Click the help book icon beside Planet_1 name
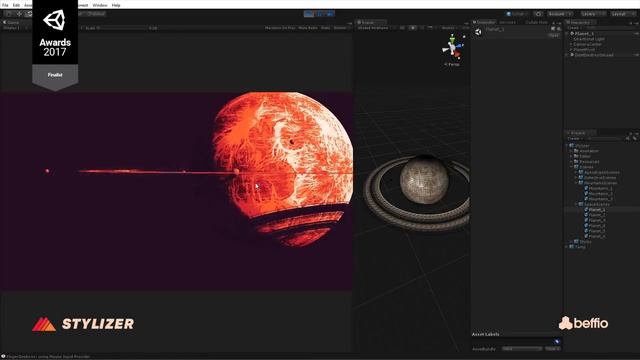 coord(553,29)
